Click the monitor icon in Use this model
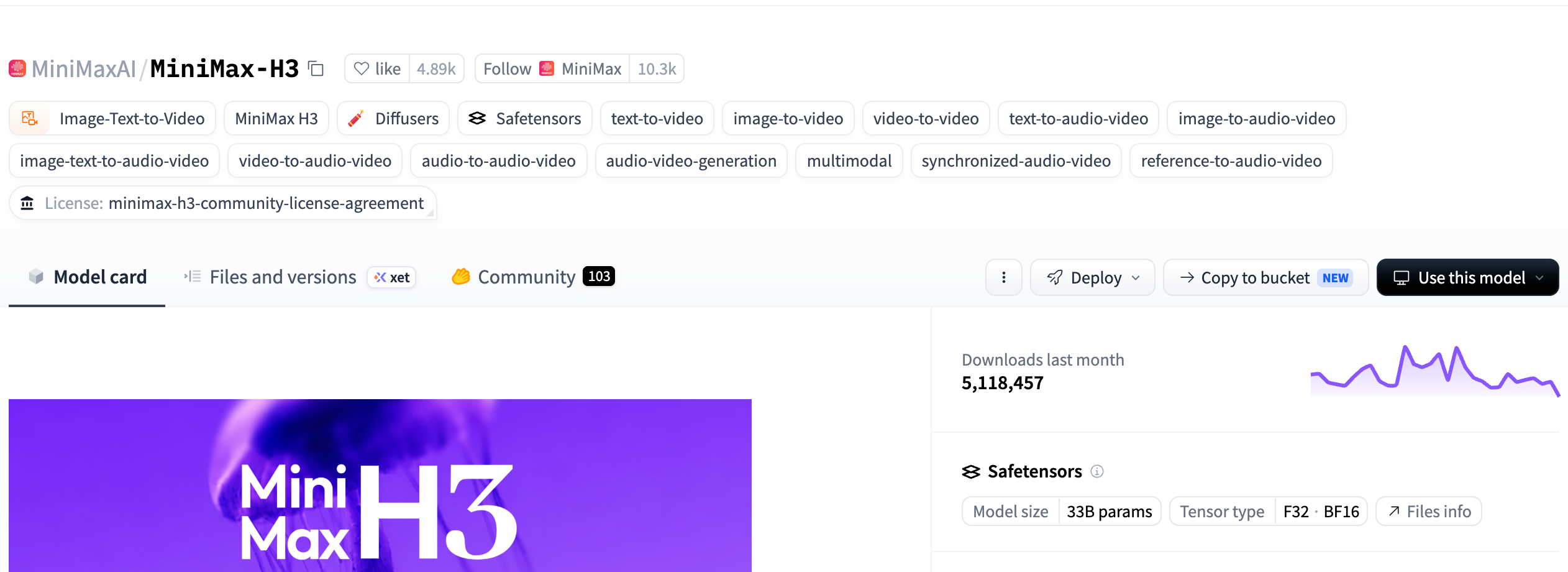1568x572 pixels. (x=1402, y=277)
